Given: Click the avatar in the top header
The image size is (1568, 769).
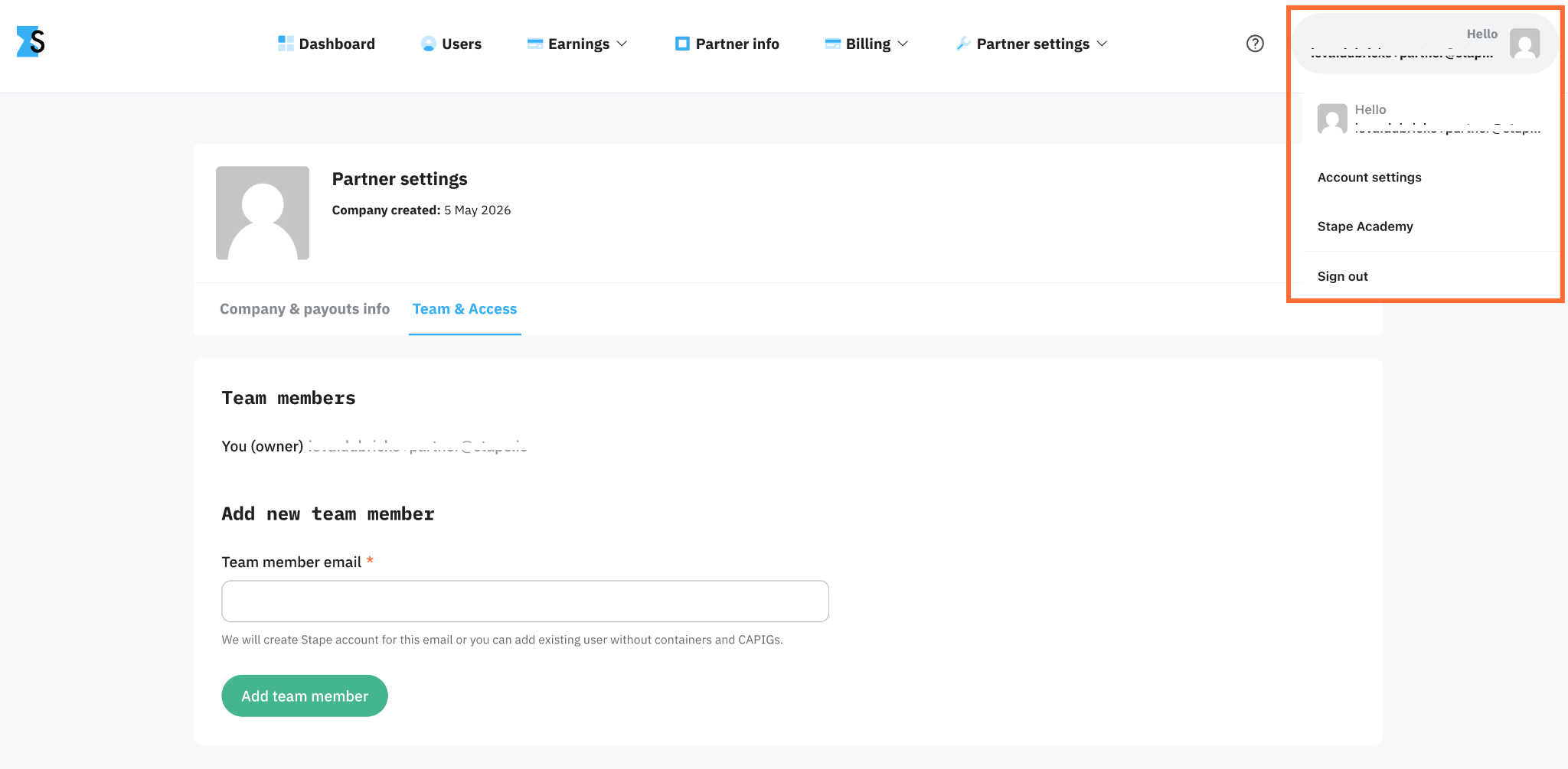Looking at the screenshot, I should 1524,44.
